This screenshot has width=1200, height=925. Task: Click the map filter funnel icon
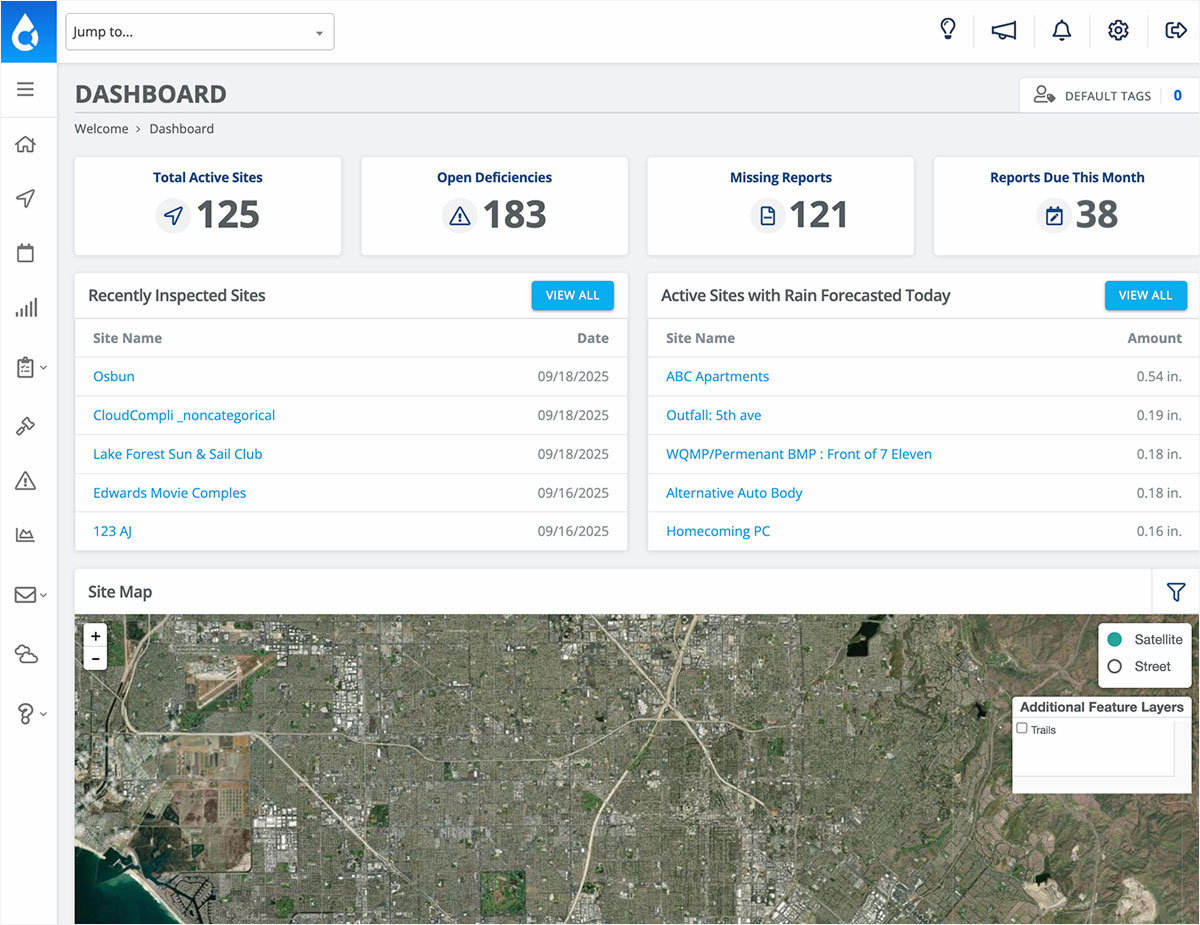pyautogui.click(x=1176, y=592)
